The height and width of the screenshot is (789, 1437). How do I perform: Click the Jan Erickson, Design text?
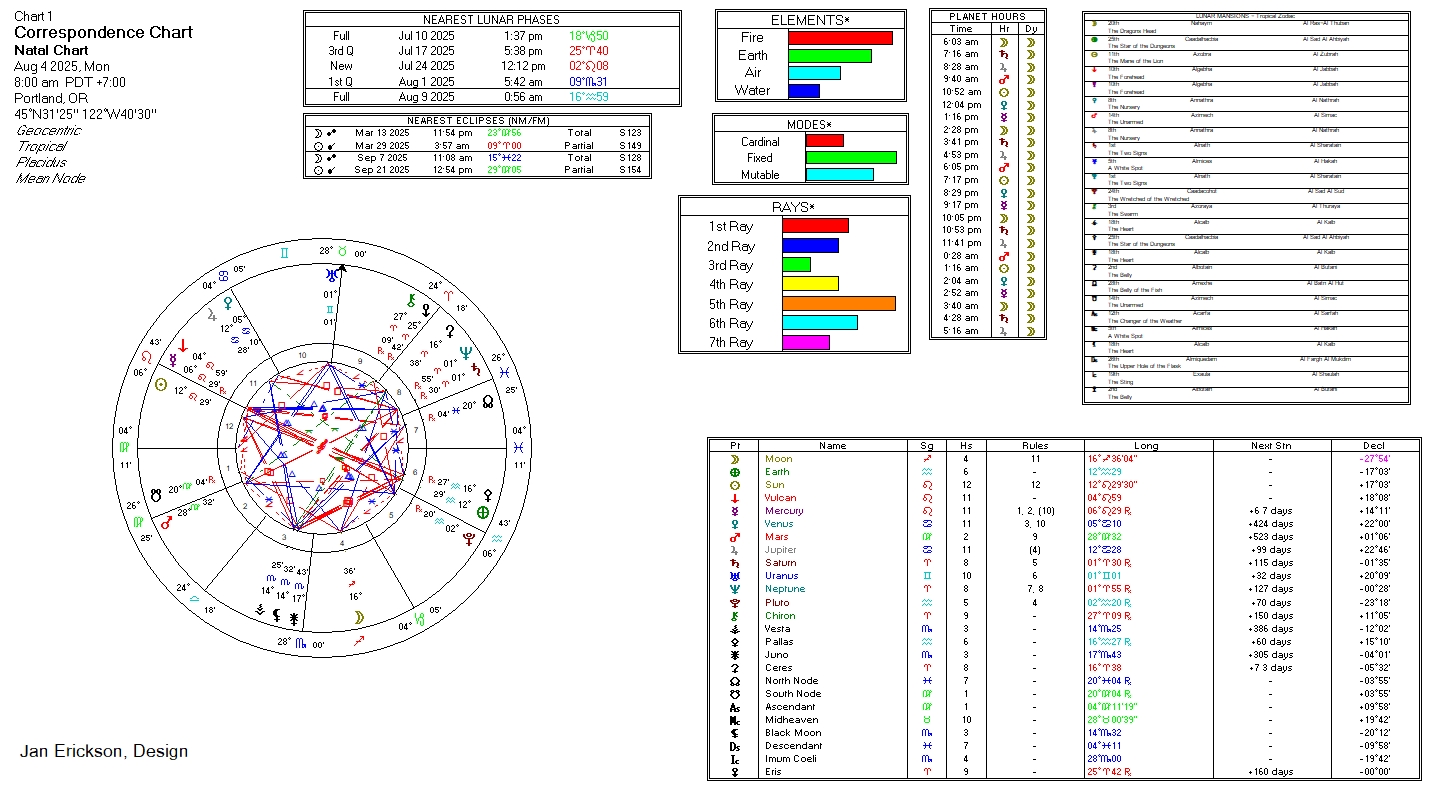click(x=104, y=751)
